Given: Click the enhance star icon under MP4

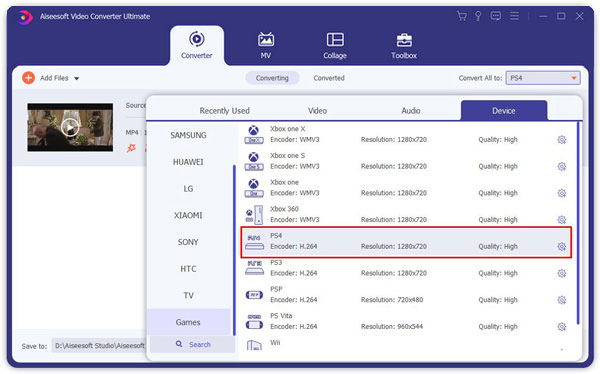Looking at the screenshot, I should point(131,148).
